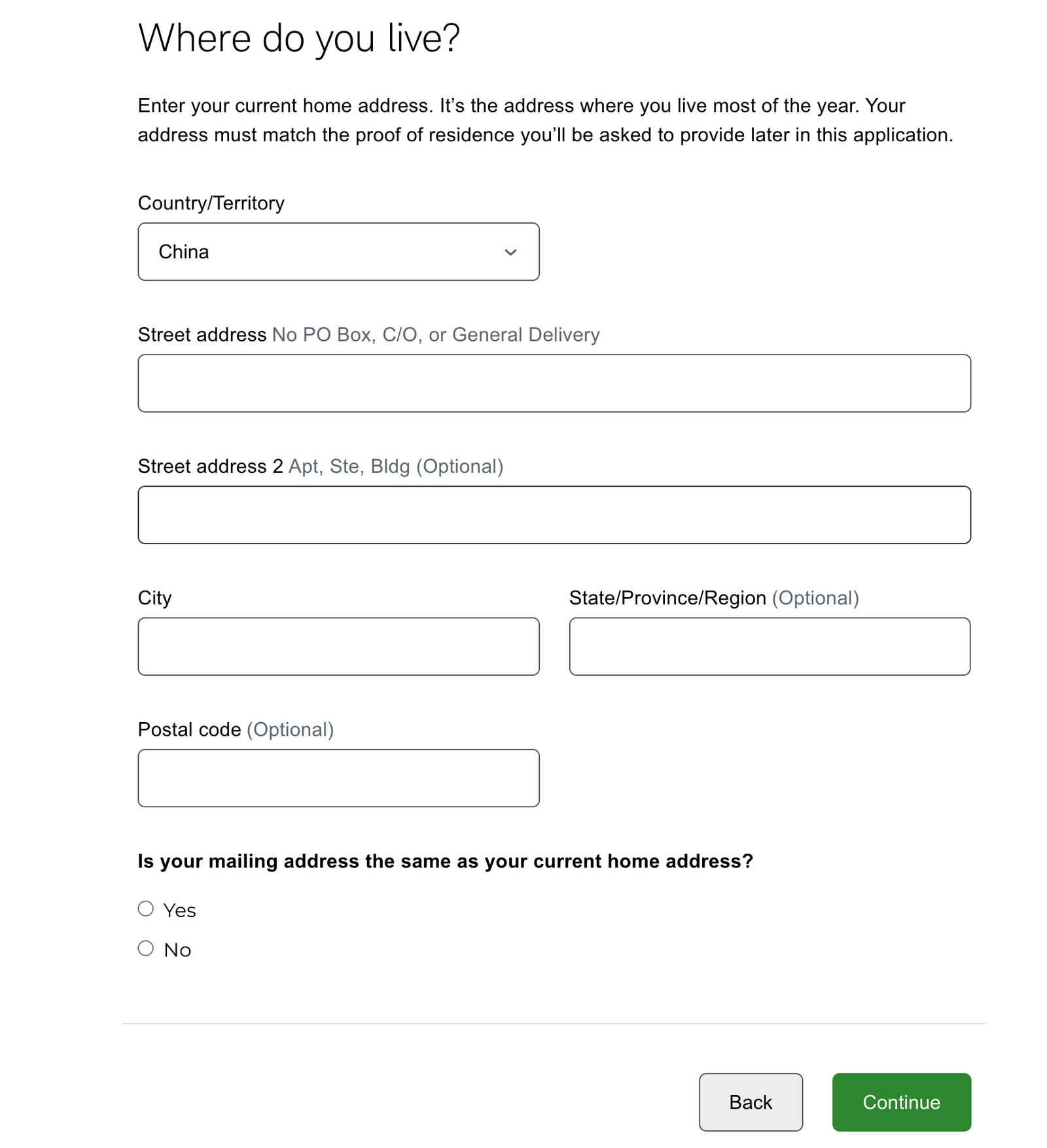Screen dimensions: 1047x1148
Task: Click the proof of residence instruction paragraph
Action: tap(546, 120)
